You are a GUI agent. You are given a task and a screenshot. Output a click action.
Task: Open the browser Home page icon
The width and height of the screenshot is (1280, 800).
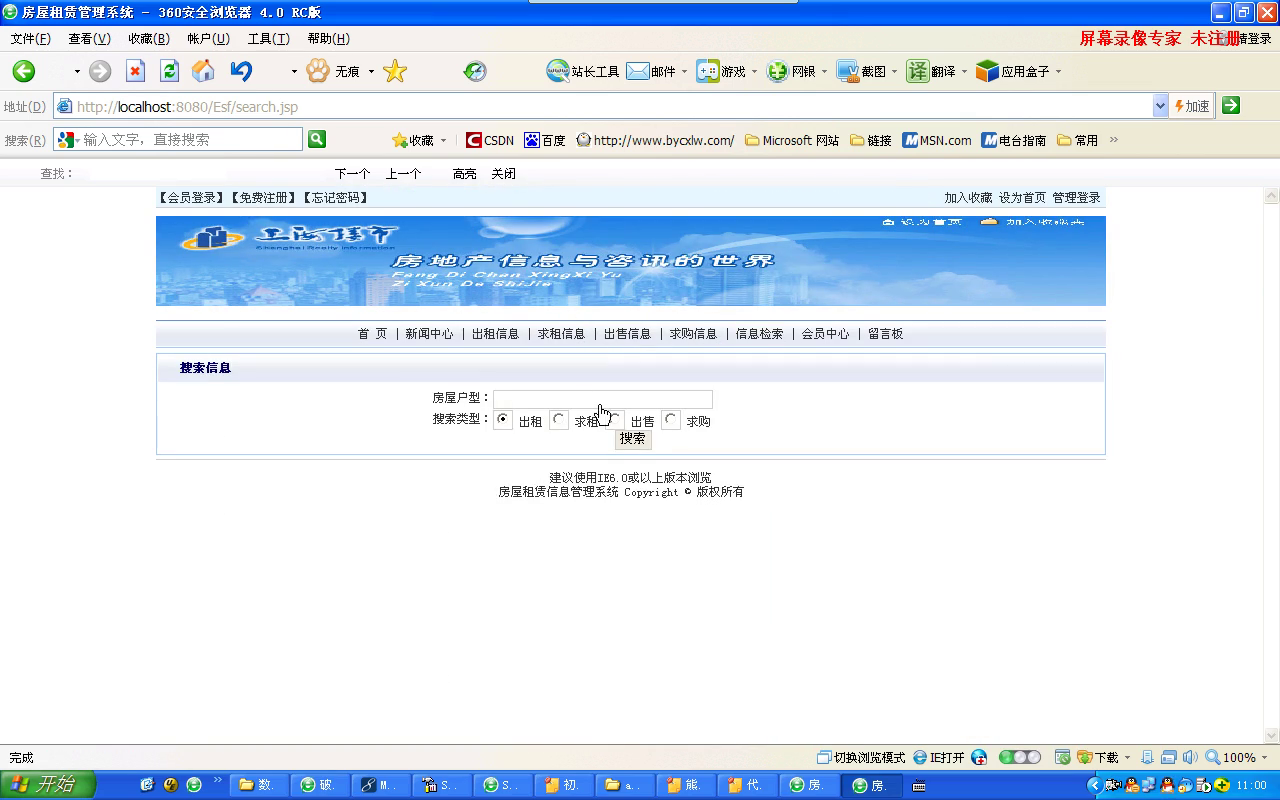click(203, 71)
